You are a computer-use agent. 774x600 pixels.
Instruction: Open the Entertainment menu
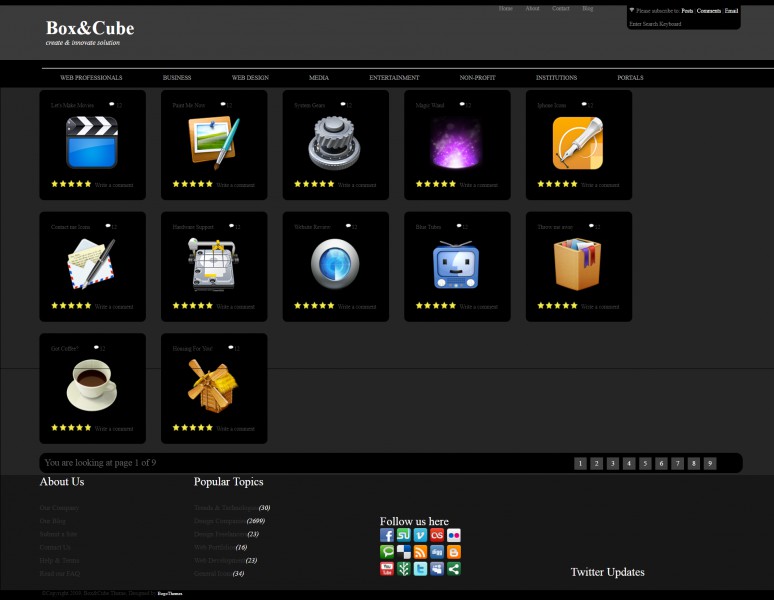pos(394,77)
